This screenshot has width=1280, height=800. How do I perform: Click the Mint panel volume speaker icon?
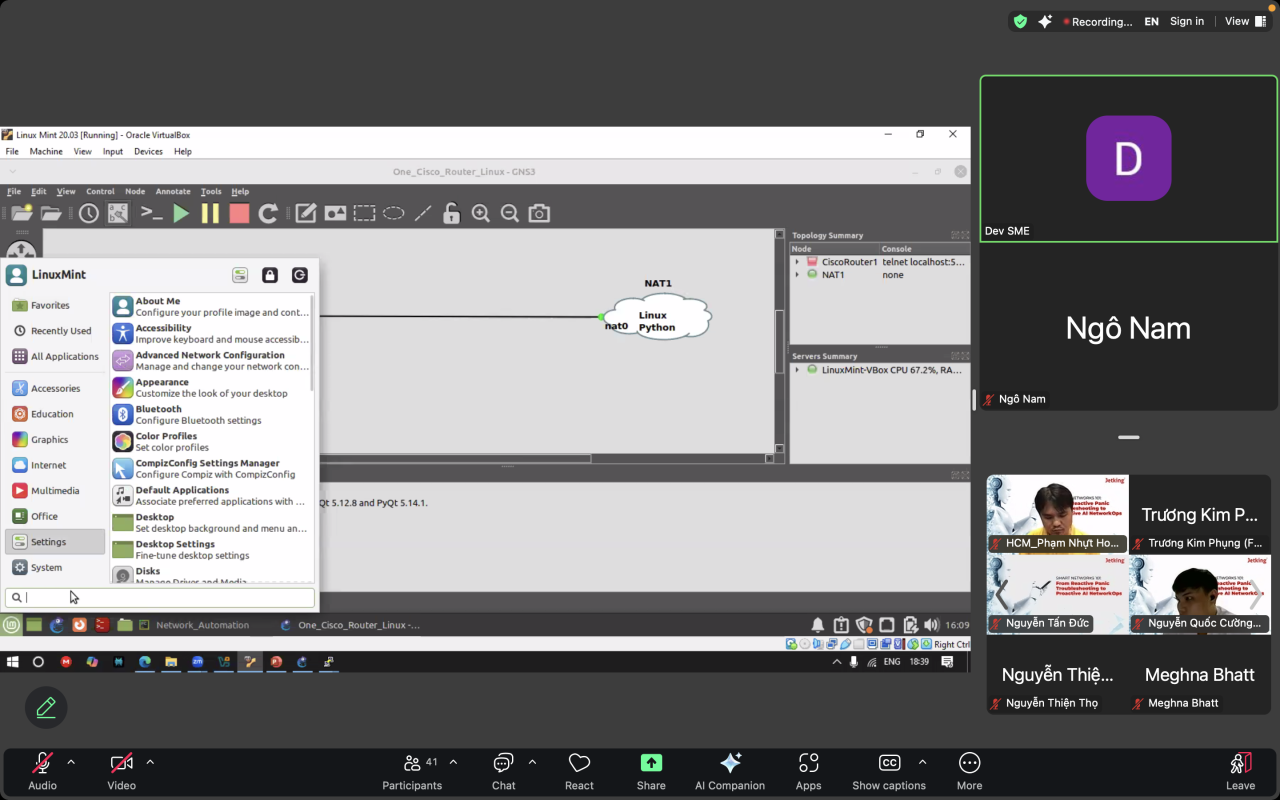(x=931, y=625)
